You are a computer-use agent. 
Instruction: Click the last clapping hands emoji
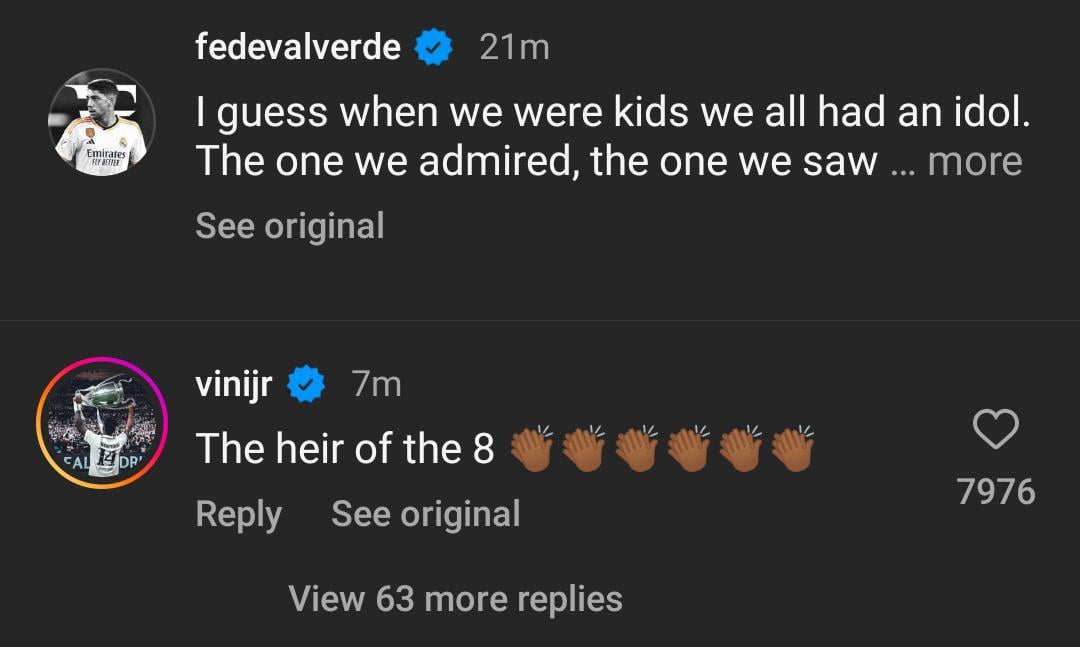(x=793, y=448)
